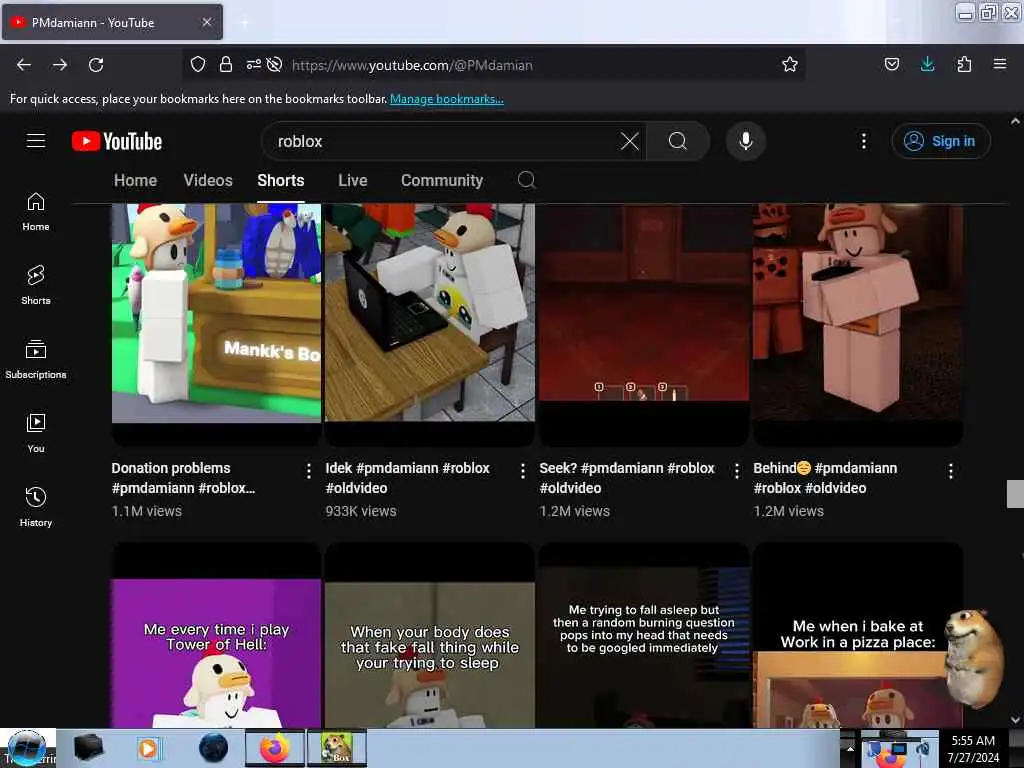
Task: Open the Firefox application hamburger menu
Action: 999,64
